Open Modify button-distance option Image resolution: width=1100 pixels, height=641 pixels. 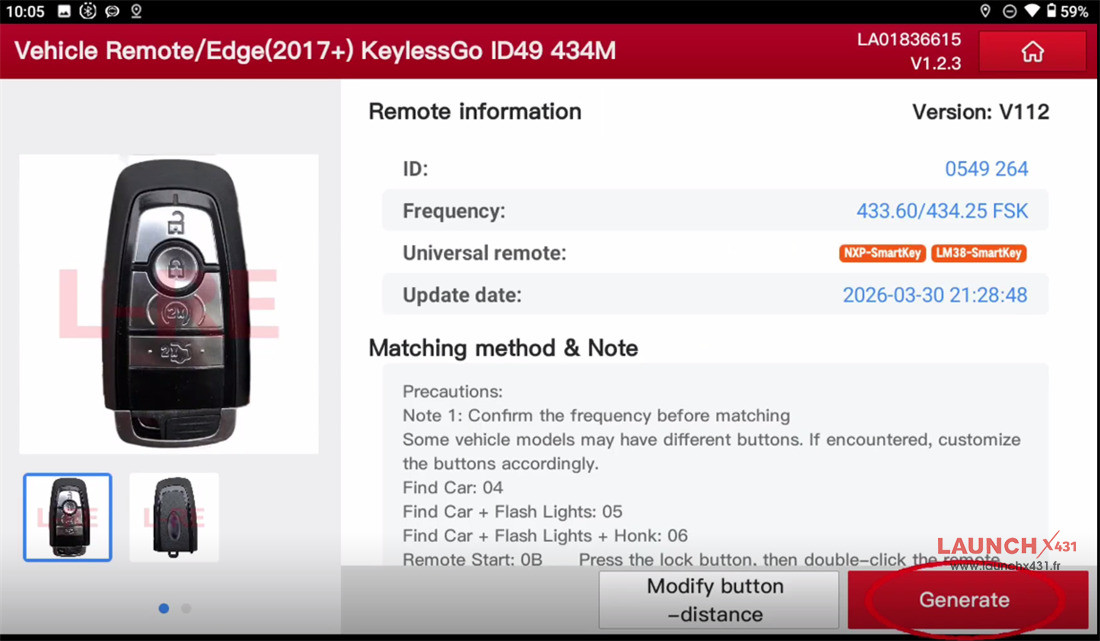(x=718, y=600)
